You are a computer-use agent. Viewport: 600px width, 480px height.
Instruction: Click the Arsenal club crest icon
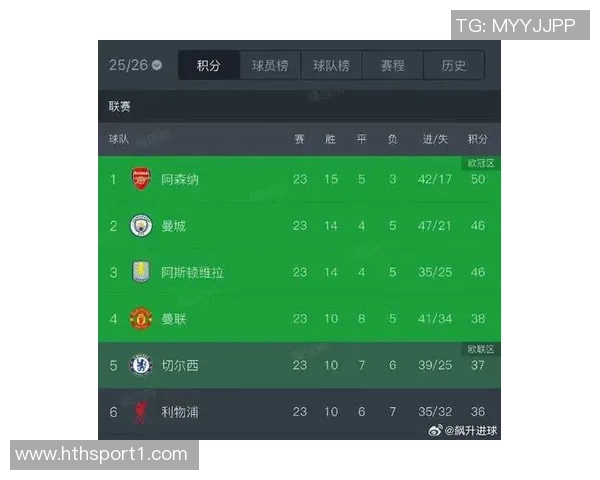pyautogui.click(x=141, y=179)
